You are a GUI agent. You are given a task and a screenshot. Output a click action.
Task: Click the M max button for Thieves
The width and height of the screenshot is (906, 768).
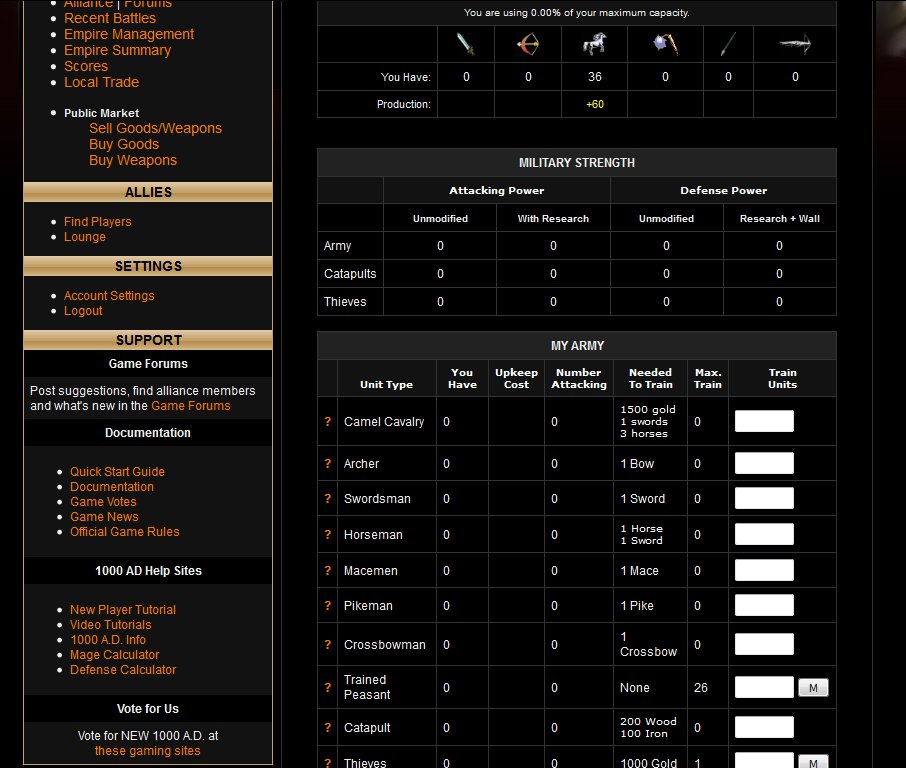[x=812, y=762]
